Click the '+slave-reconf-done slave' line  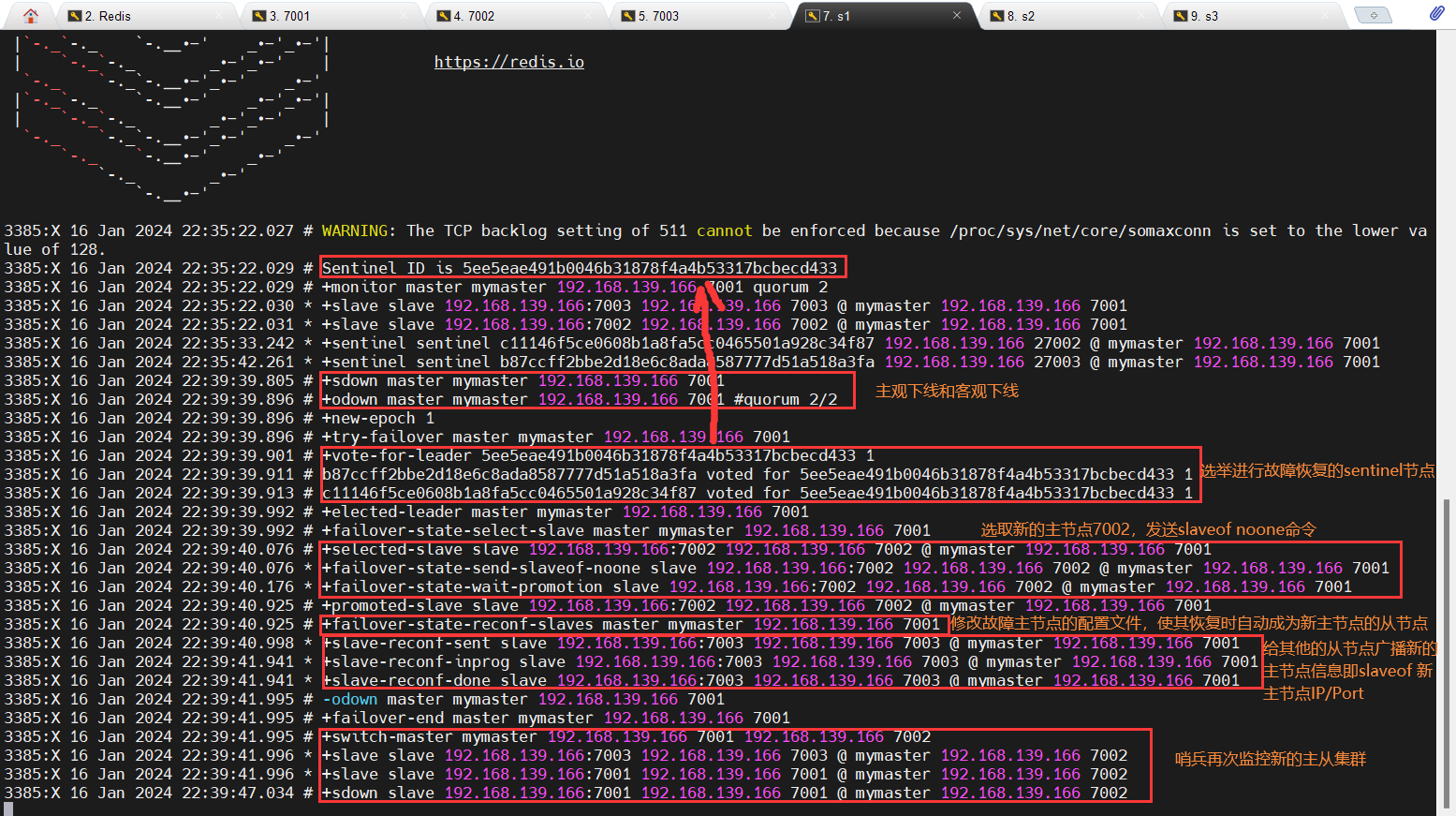coord(781,680)
